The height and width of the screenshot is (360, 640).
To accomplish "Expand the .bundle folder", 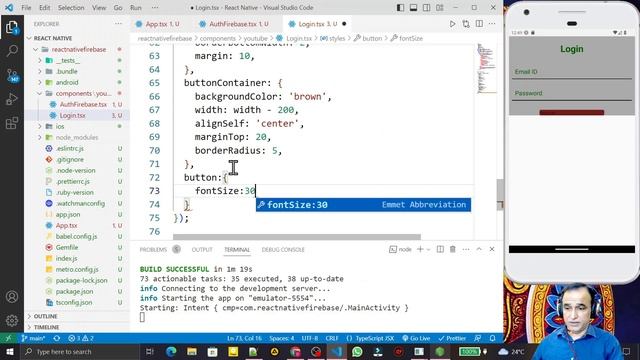I will point(78,71).
